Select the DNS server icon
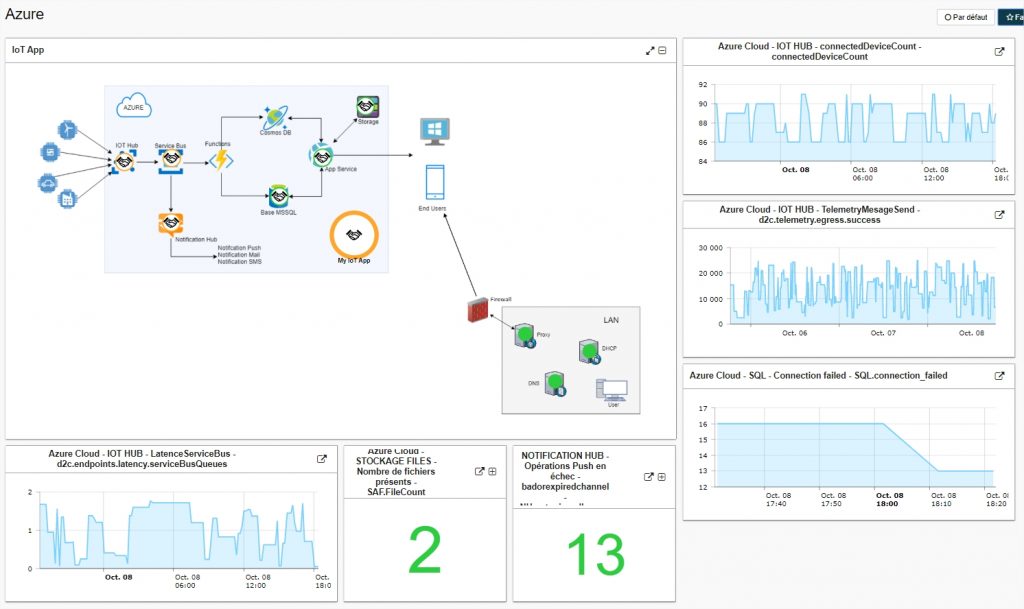 [555, 384]
